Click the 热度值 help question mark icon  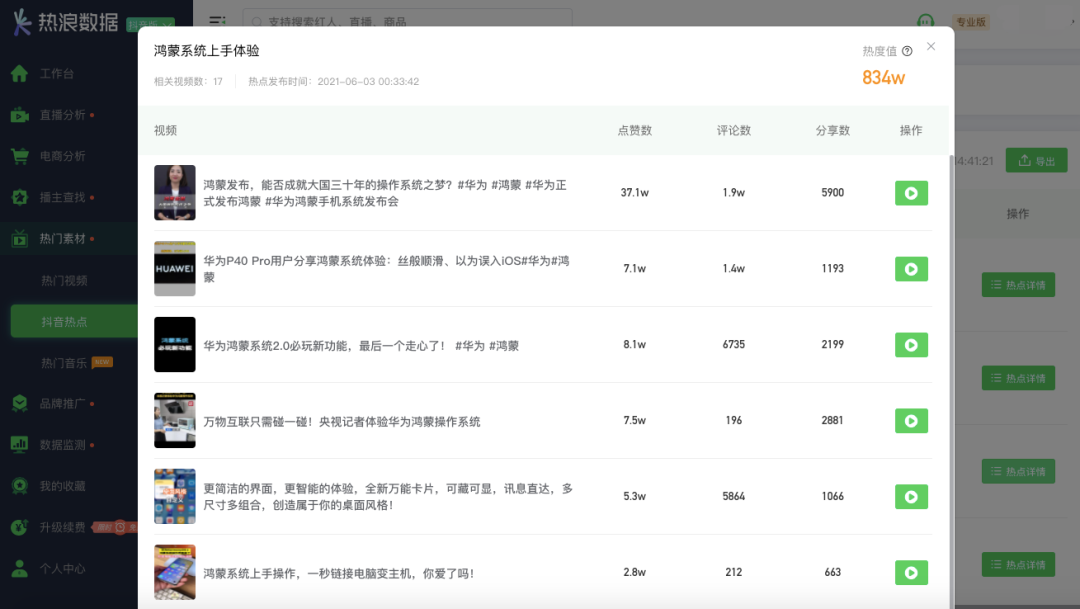pos(907,51)
